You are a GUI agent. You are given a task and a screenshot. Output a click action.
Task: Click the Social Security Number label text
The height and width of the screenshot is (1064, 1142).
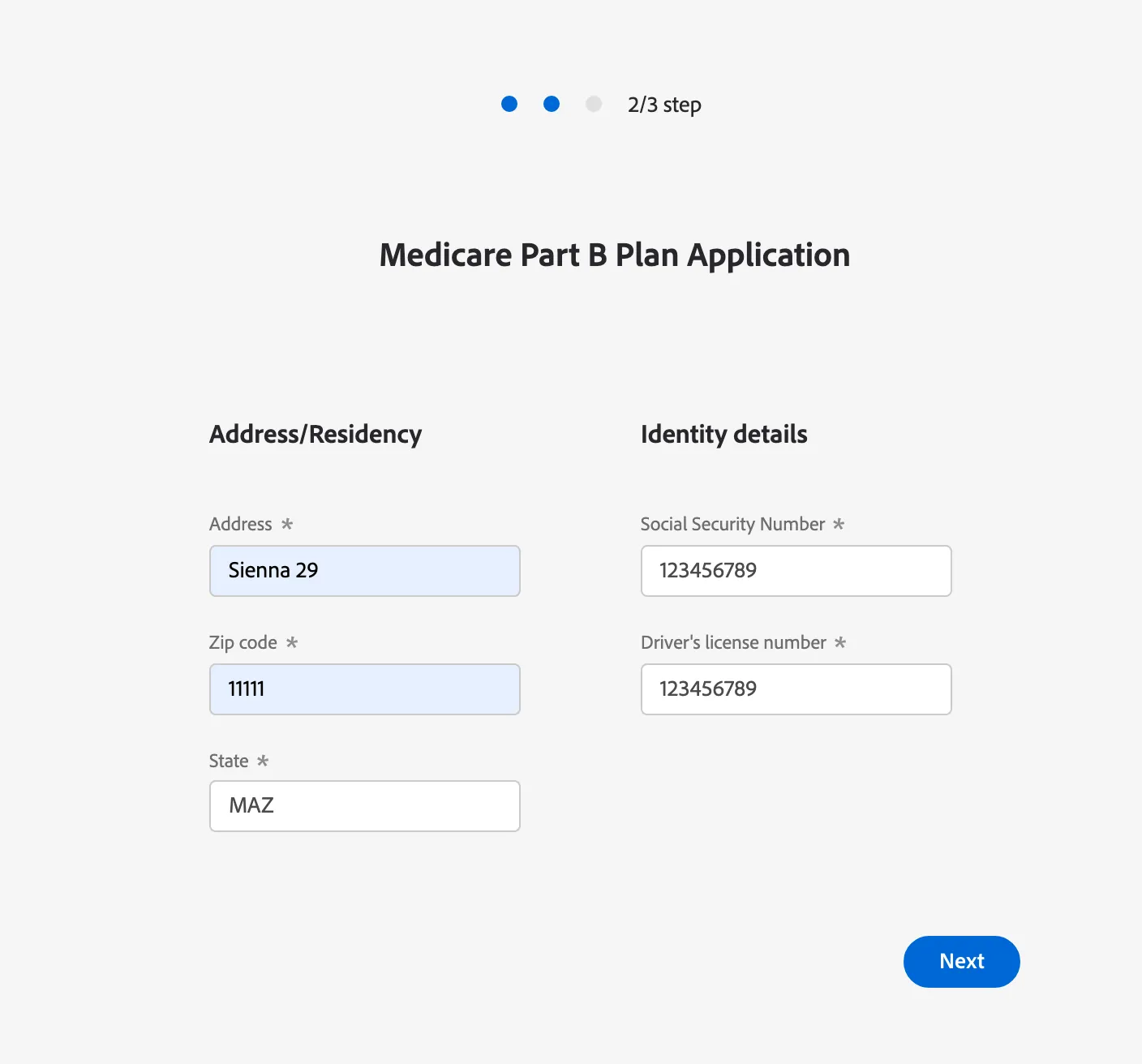coord(733,524)
